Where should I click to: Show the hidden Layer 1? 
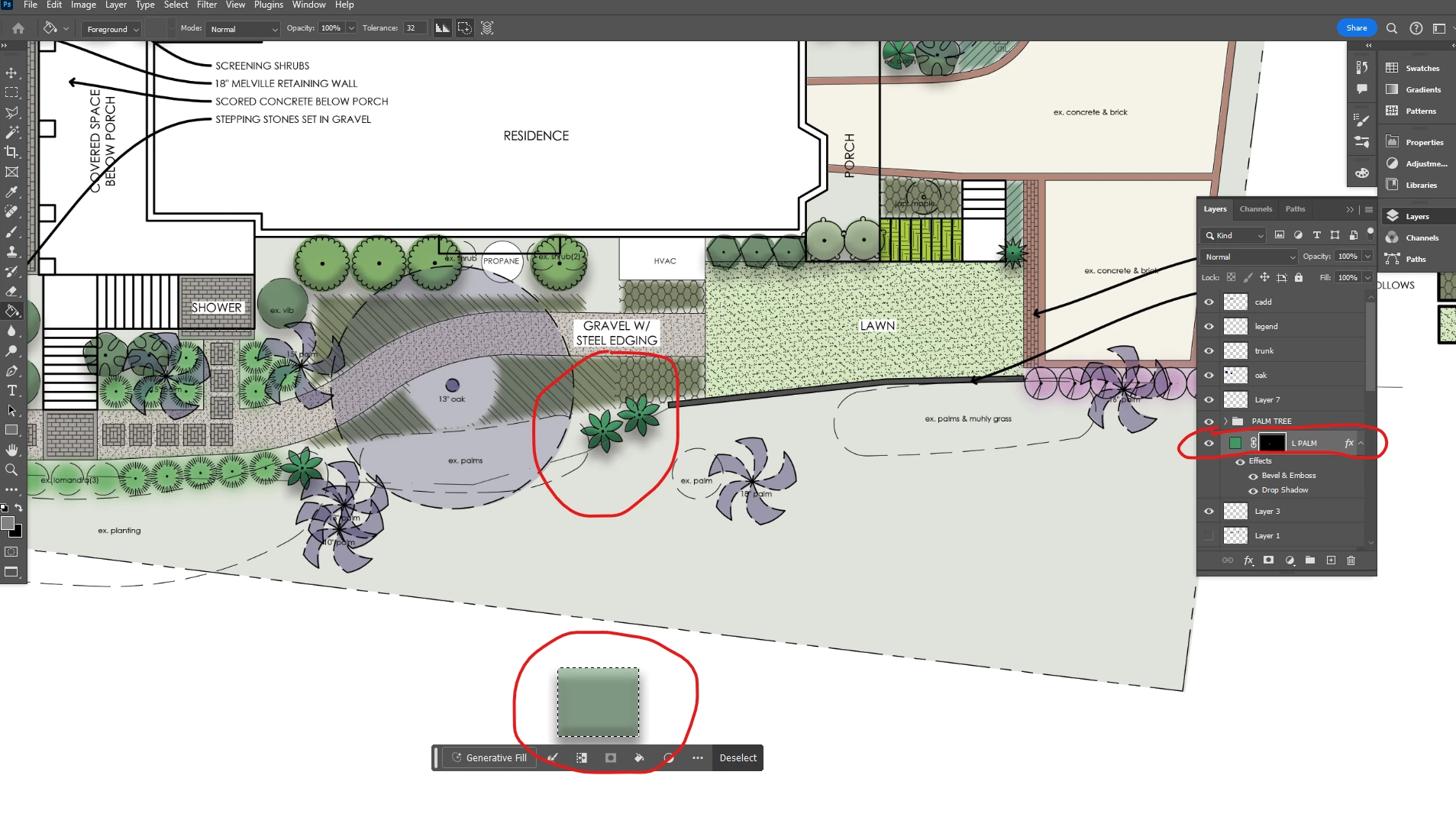1209,536
